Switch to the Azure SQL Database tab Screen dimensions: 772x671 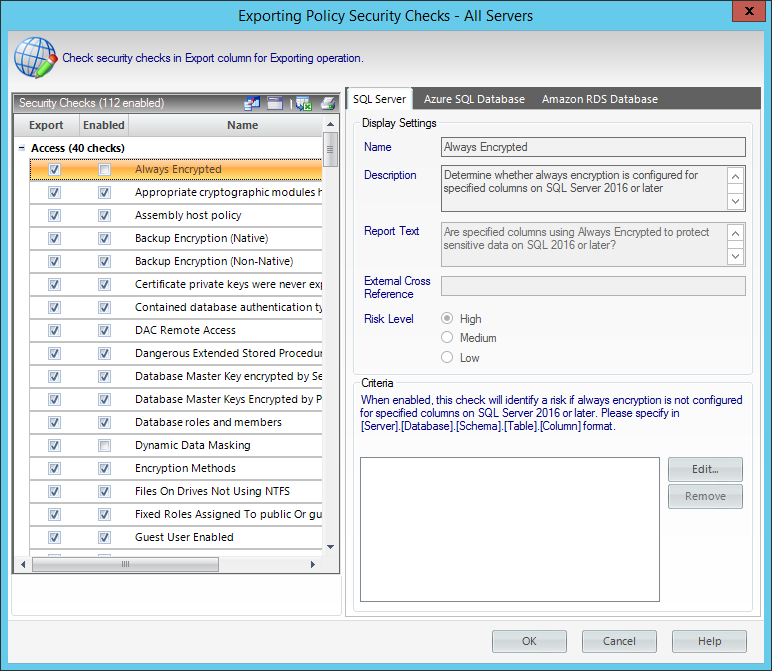click(x=473, y=99)
